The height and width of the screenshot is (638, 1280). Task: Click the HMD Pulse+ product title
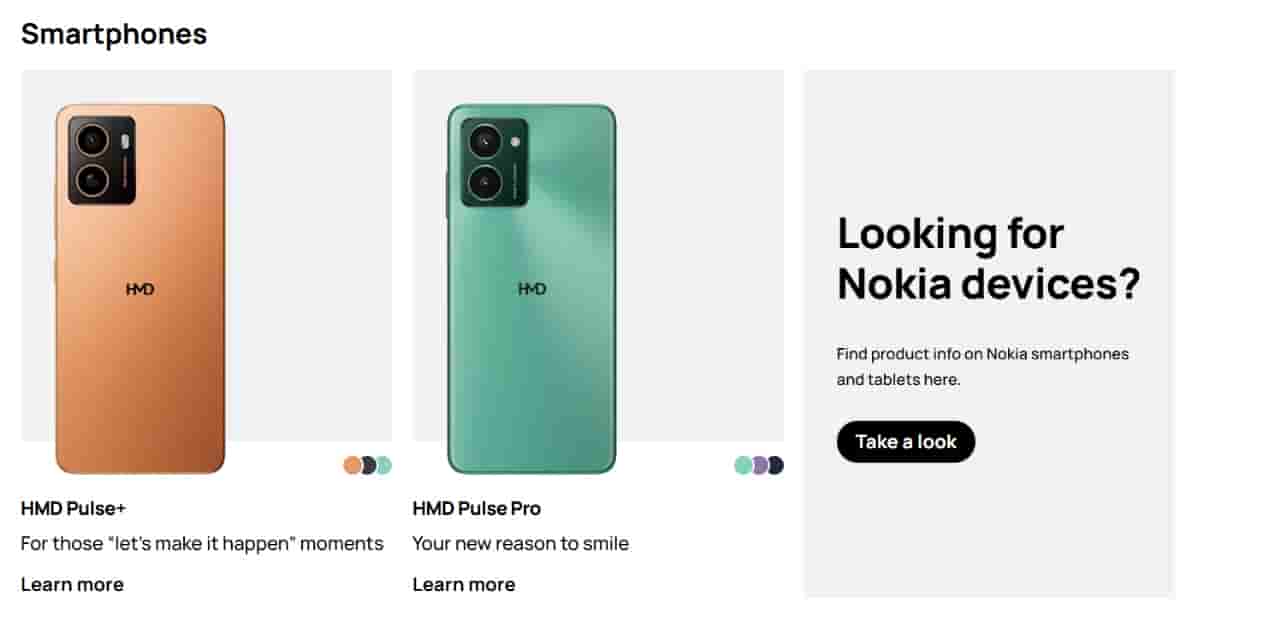click(x=73, y=508)
